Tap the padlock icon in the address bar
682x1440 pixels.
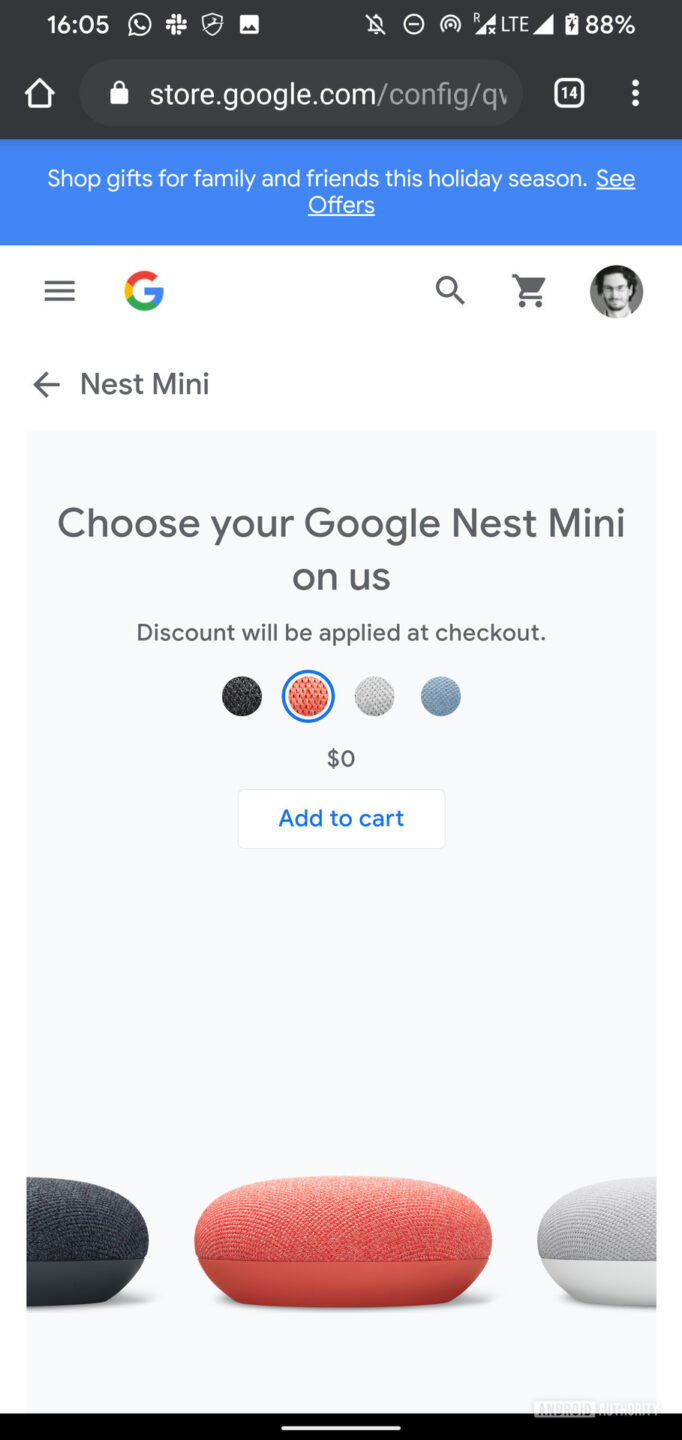click(x=119, y=93)
